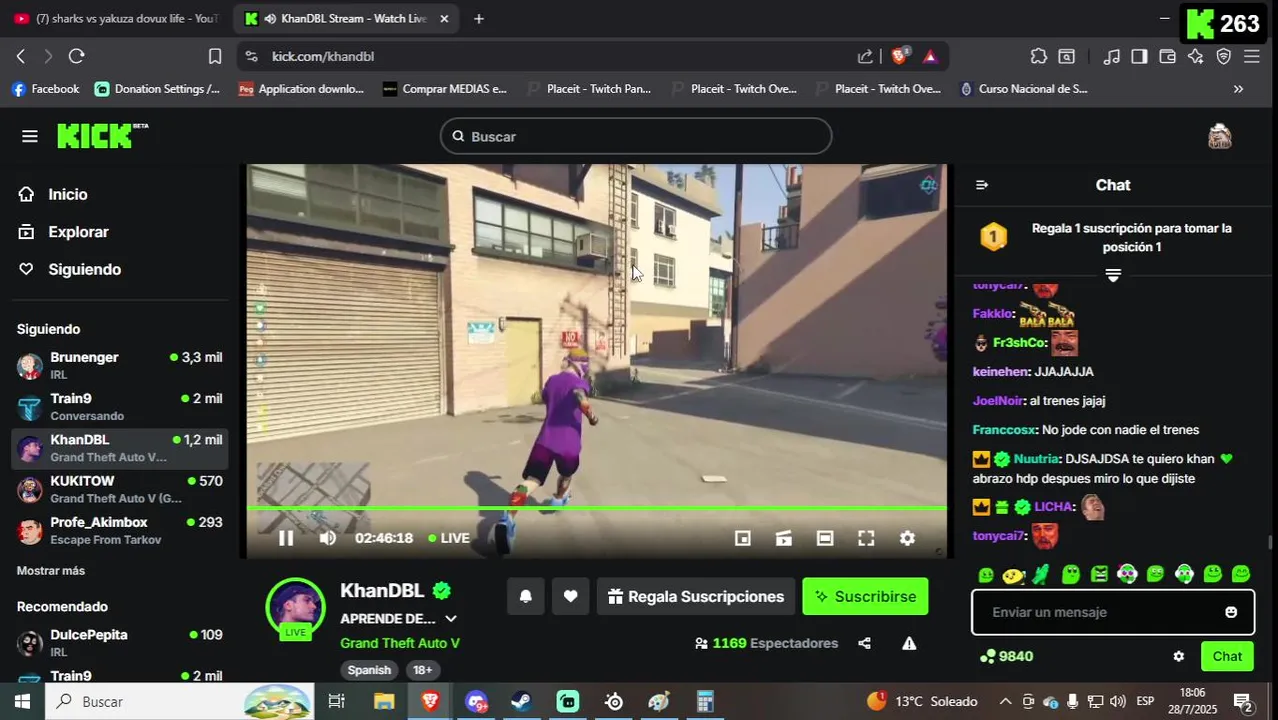
Task: Open the Kick hamburger sidebar menu
Action: coord(30,136)
